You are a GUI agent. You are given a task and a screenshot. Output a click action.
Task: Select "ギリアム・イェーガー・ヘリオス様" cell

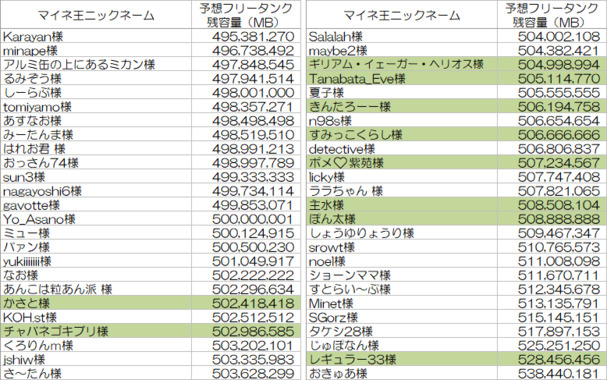point(402,65)
